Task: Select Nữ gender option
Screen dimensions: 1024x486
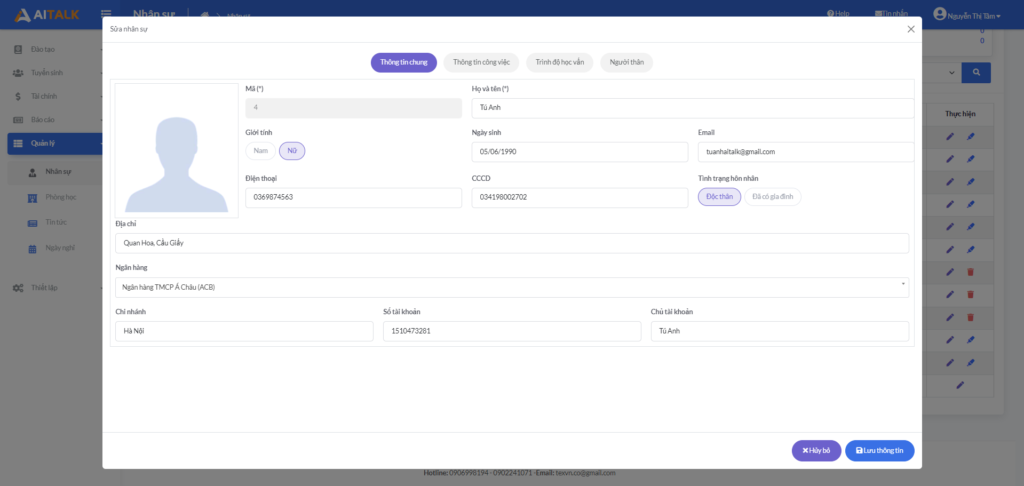Action: [x=292, y=151]
